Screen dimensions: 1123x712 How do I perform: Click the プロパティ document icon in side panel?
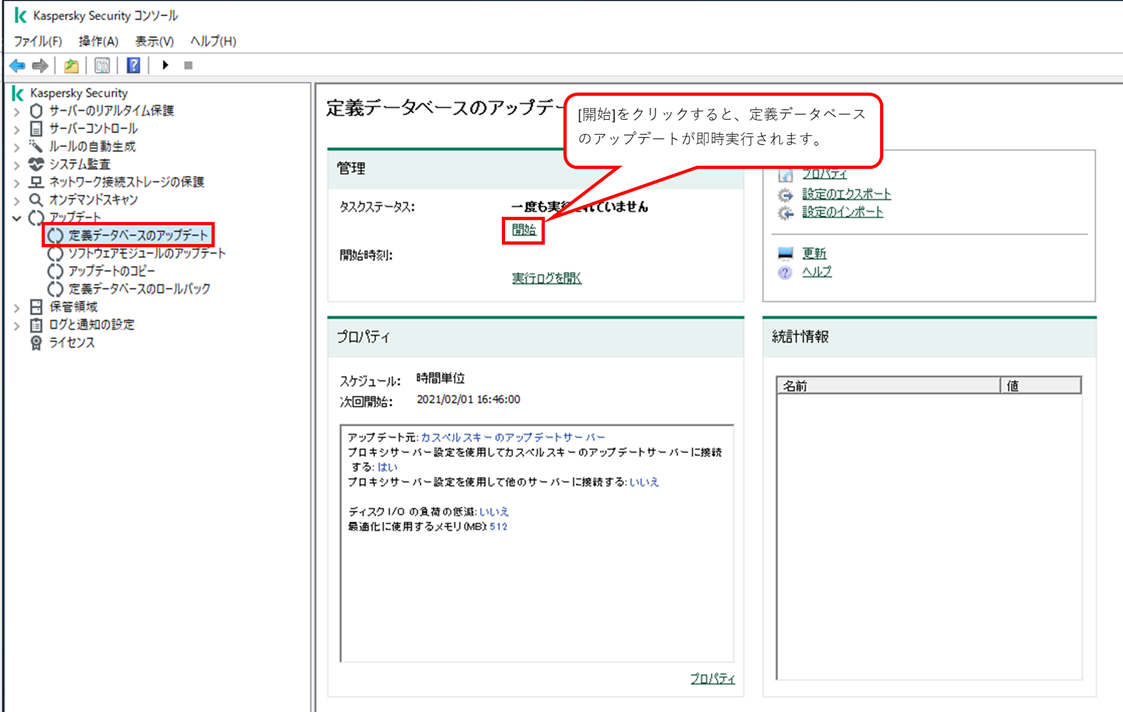coord(786,175)
